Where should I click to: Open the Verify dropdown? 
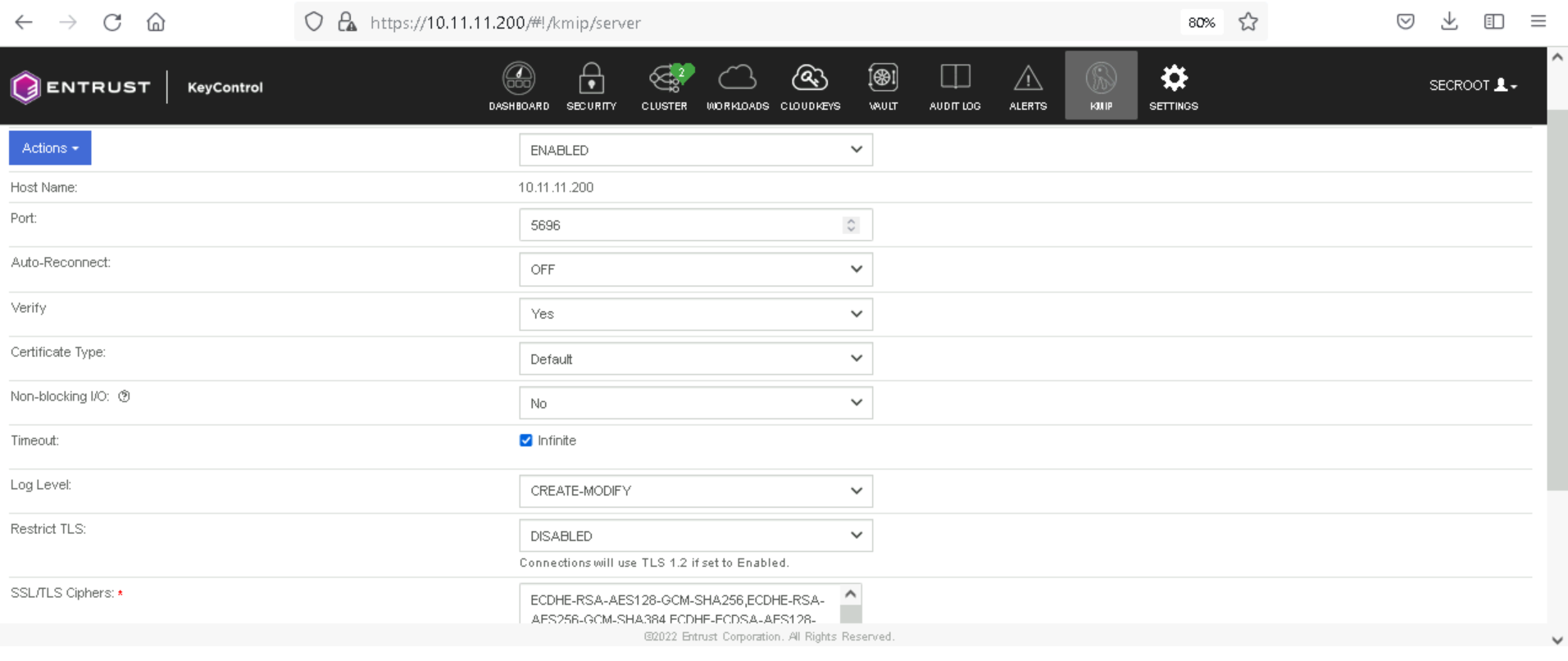(x=696, y=314)
